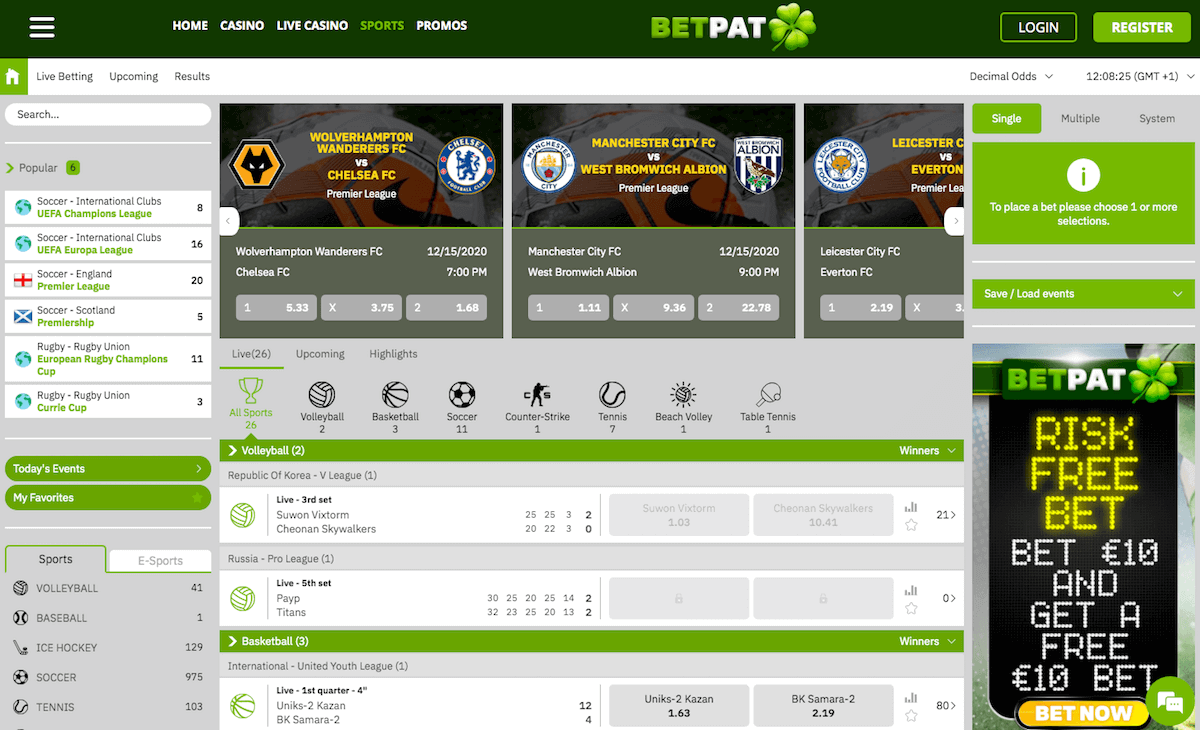Image resolution: width=1200 pixels, height=730 pixels.
Task: Go to the Promos page
Action: [x=441, y=26]
